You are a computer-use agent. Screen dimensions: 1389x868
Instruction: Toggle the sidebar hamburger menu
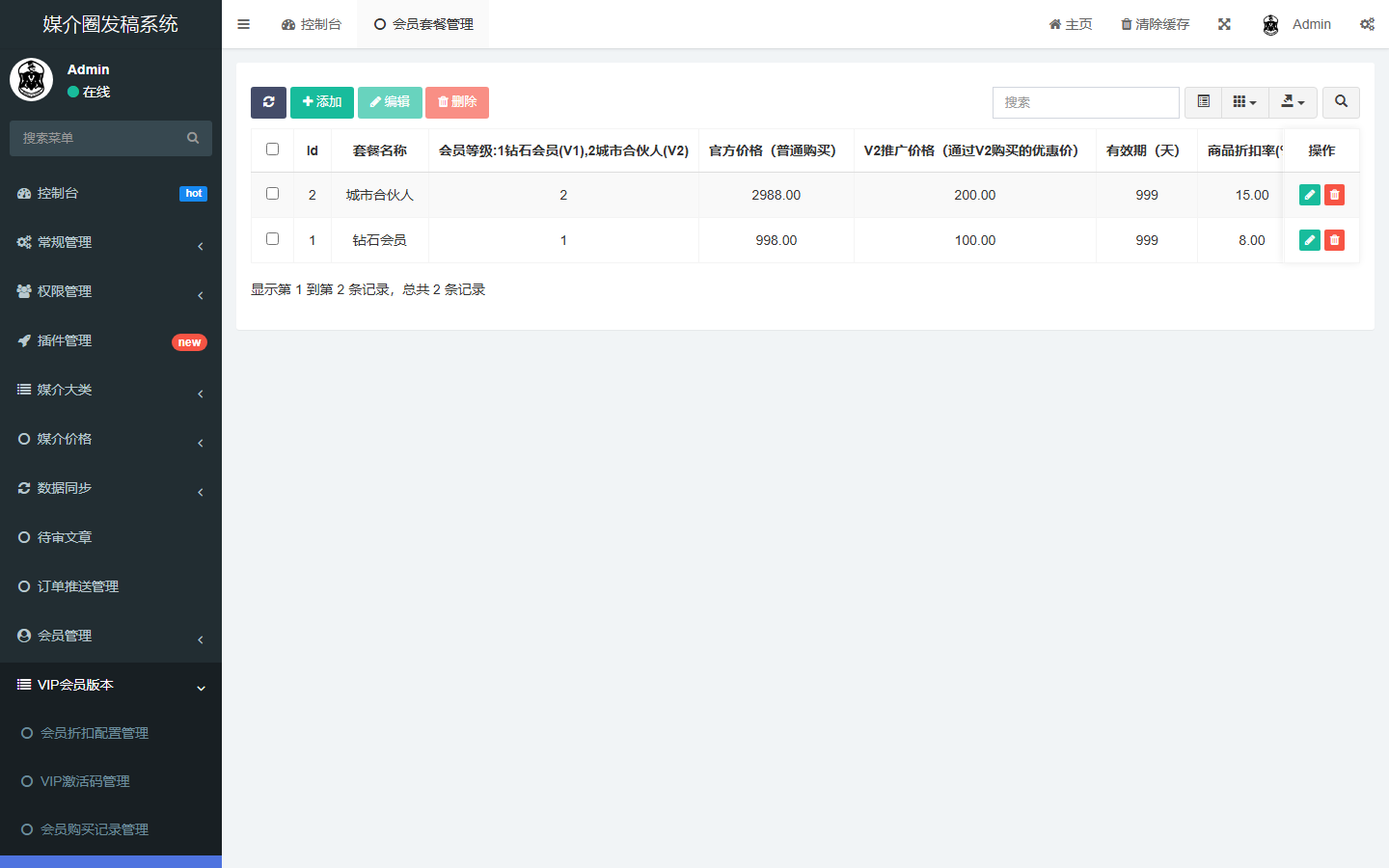point(243,24)
